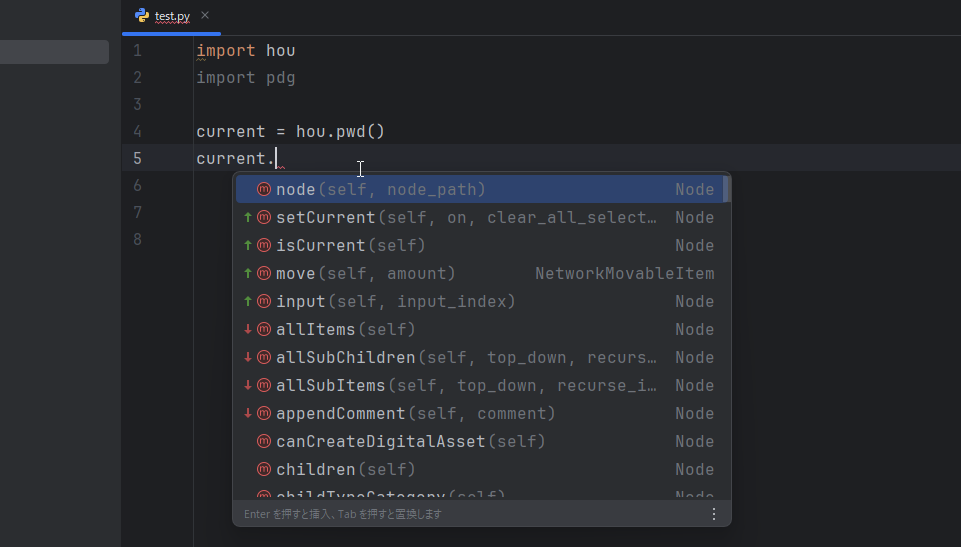Click the method icon next to allSubChildren
Viewport: 961px width, 547px height.
pyautogui.click(x=264, y=358)
